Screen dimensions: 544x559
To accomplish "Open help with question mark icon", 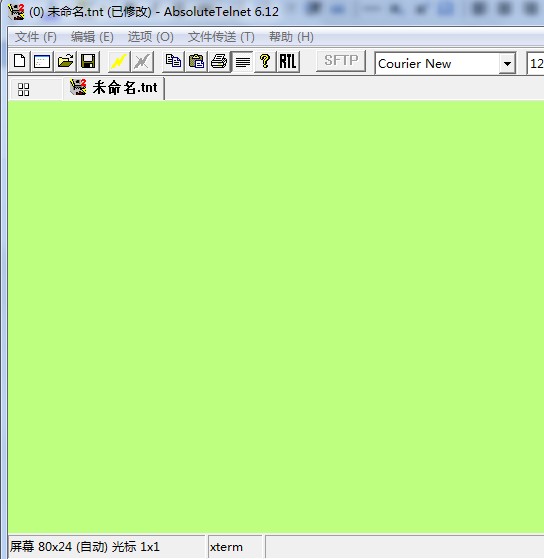I will [265, 62].
